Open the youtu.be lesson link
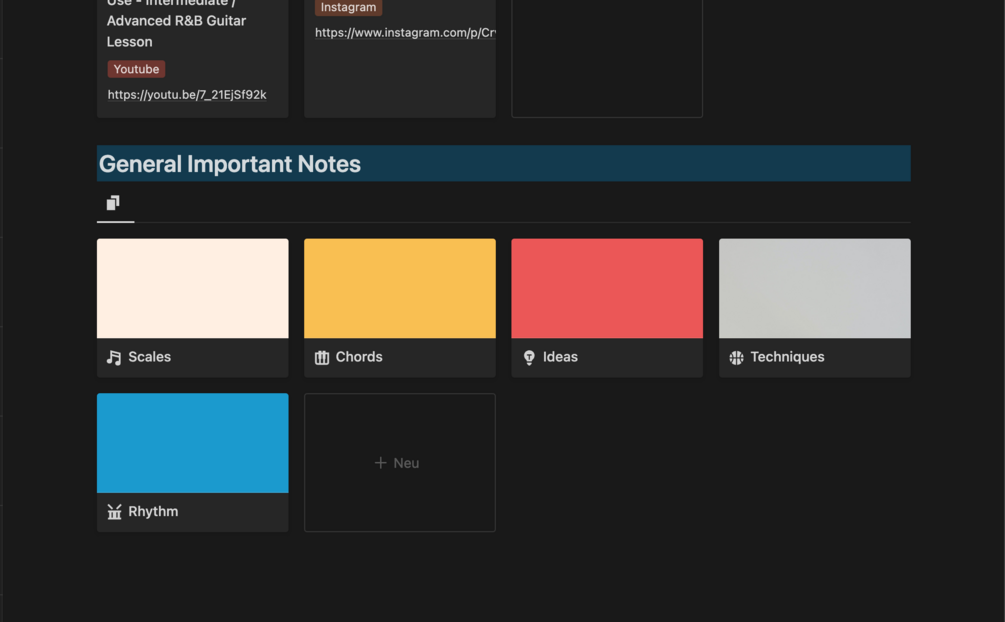The width and height of the screenshot is (1005, 622). point(187,95)
